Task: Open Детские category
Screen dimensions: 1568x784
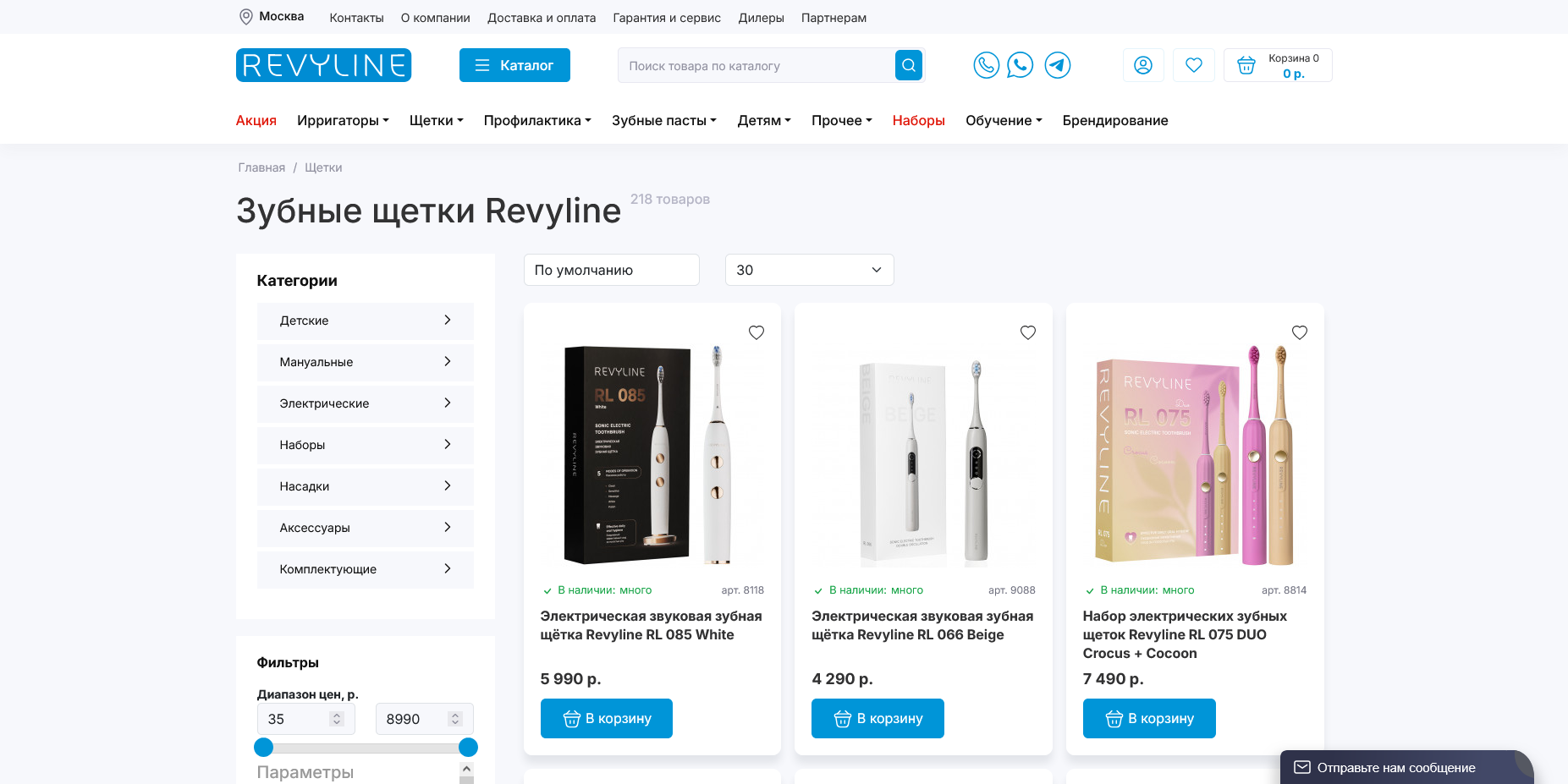Action: point(366,321)
